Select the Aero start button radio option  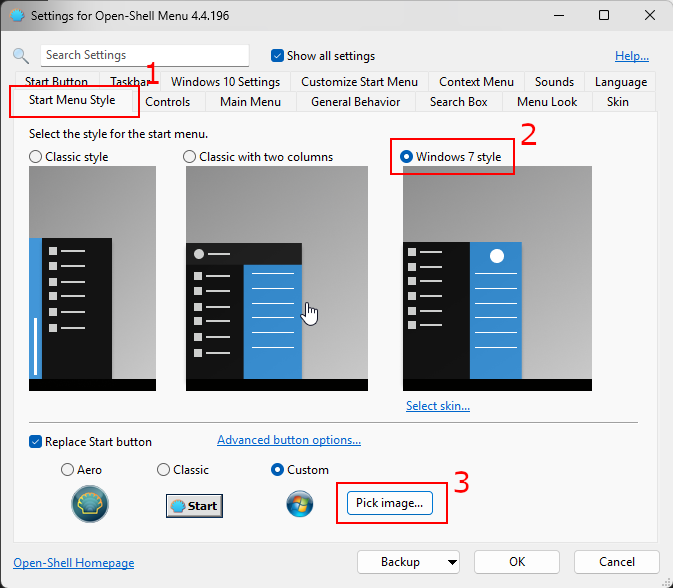(x=67, y=470)
